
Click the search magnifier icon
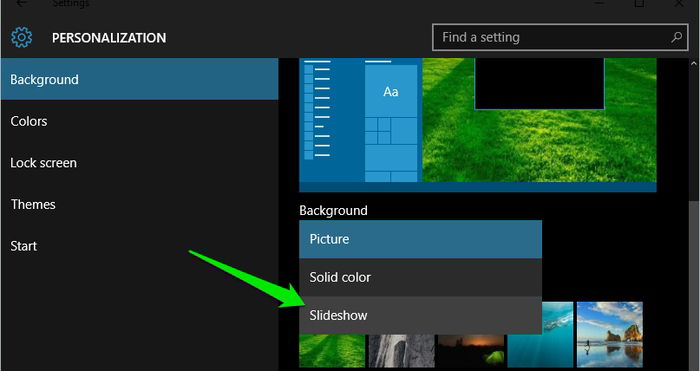(x=676, y=37)
